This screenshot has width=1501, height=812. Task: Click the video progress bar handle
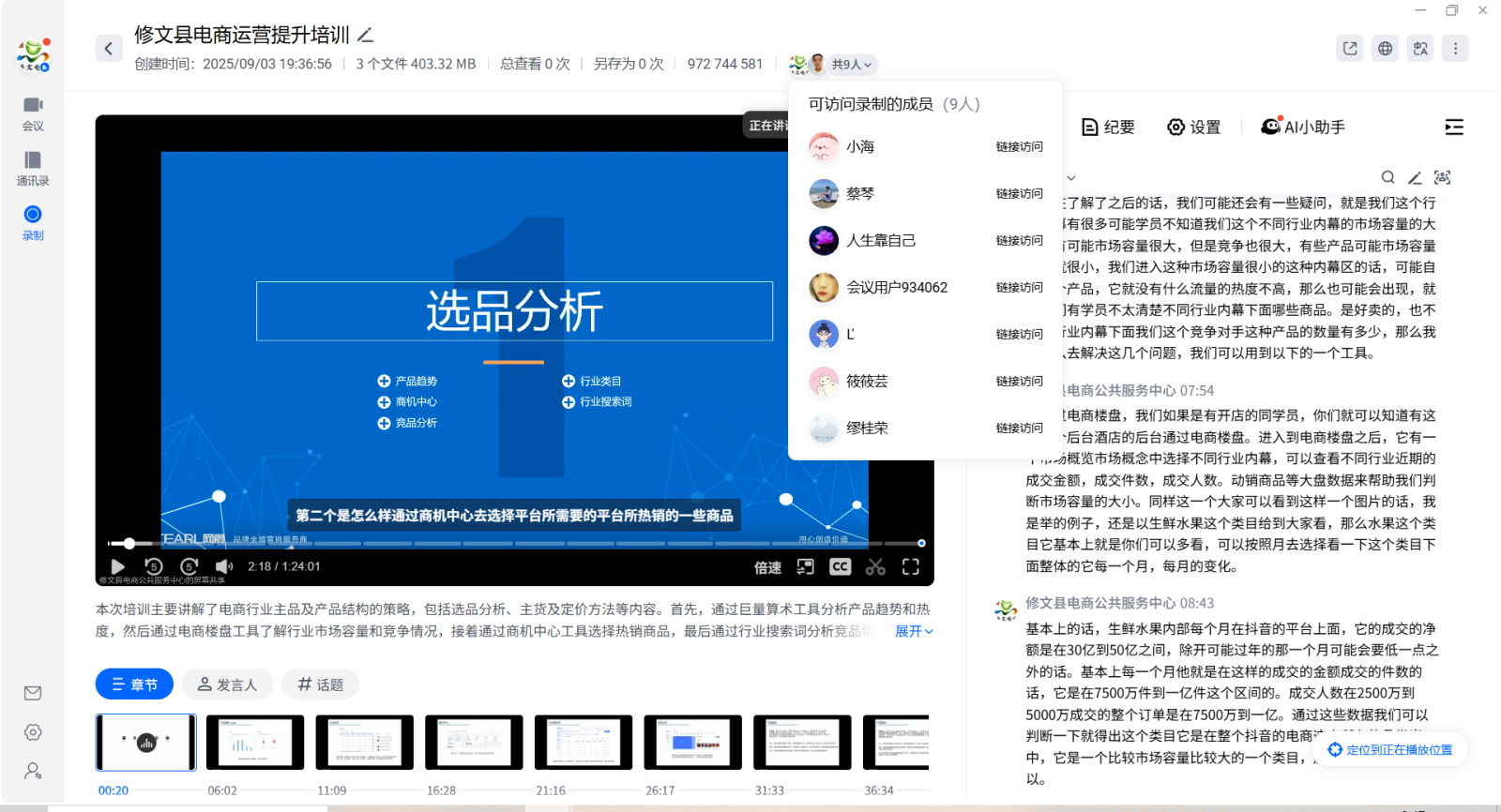[129, 543]
